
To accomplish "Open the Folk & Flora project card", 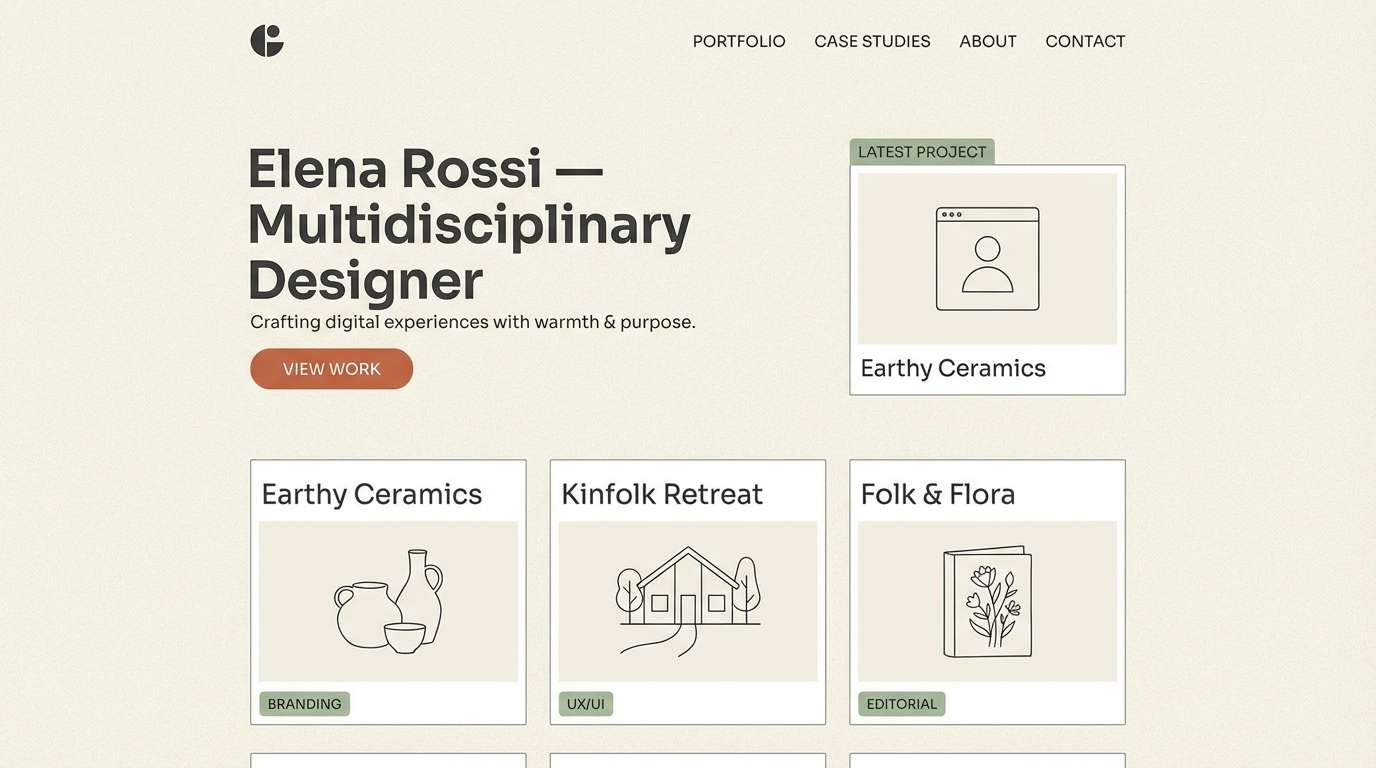I will (x=987, y=592).
